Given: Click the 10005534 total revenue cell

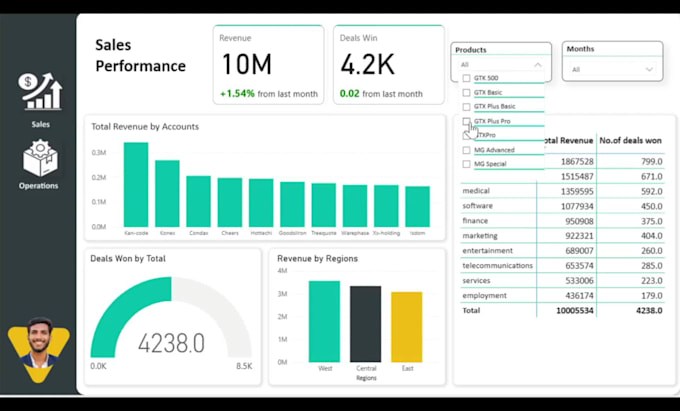Looking at the screenshot, I should [575, 310].
